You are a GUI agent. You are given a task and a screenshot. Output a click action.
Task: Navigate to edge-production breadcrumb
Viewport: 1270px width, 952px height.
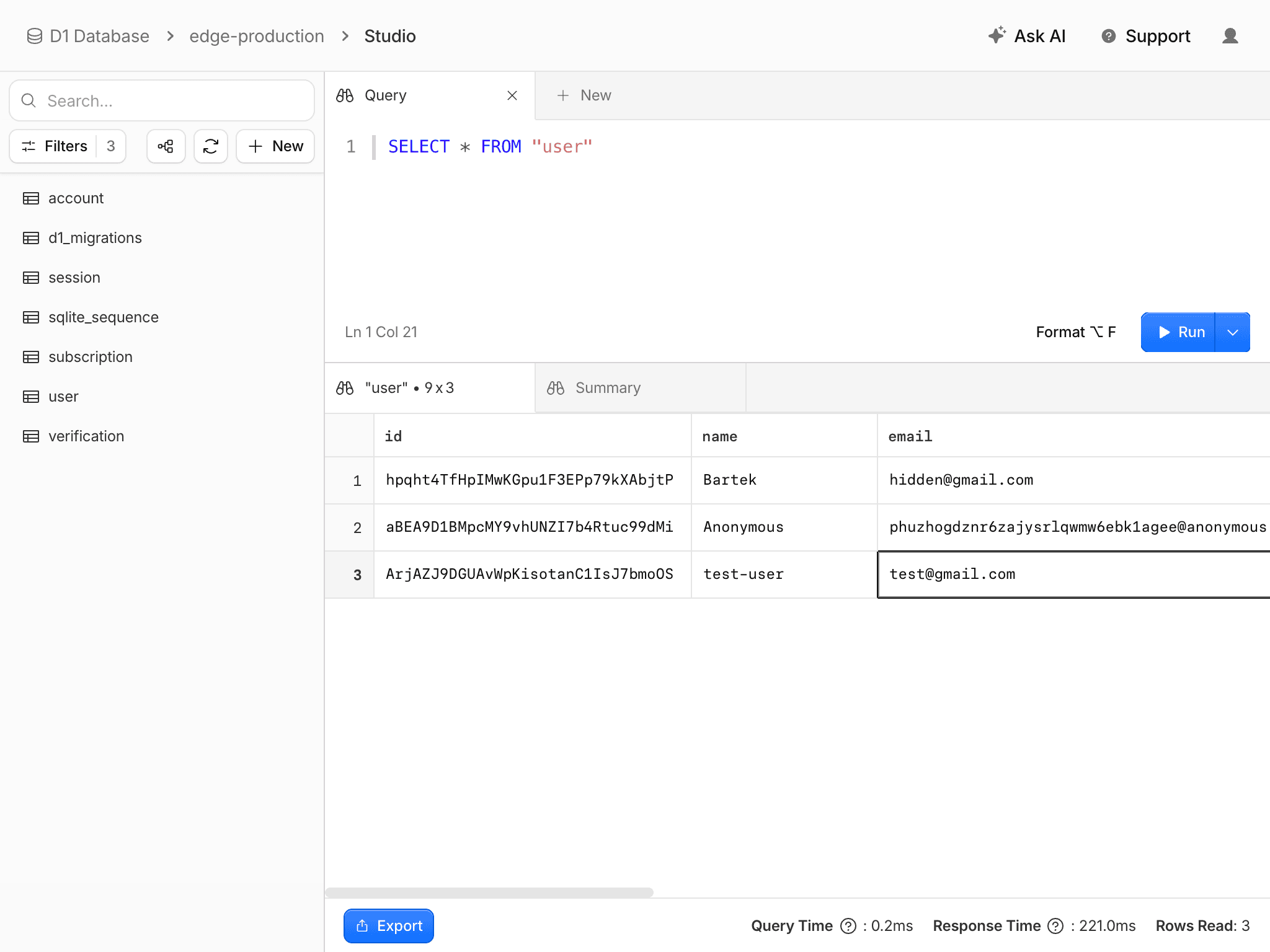coord(257,36)
